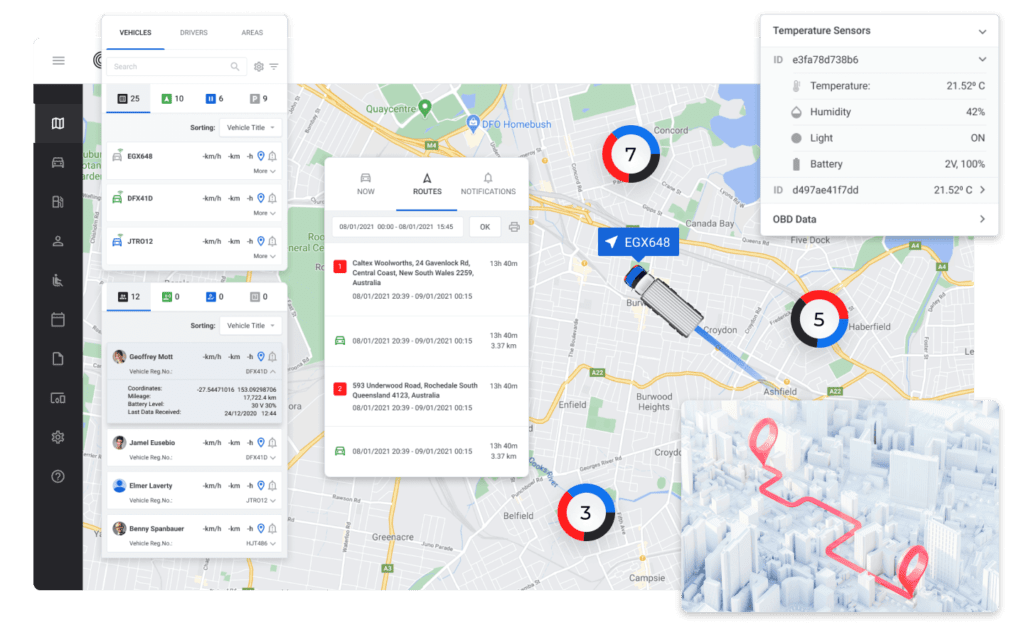
Task: Click the seated passenger sidebar icon
Action: click(x=58, y=280)
